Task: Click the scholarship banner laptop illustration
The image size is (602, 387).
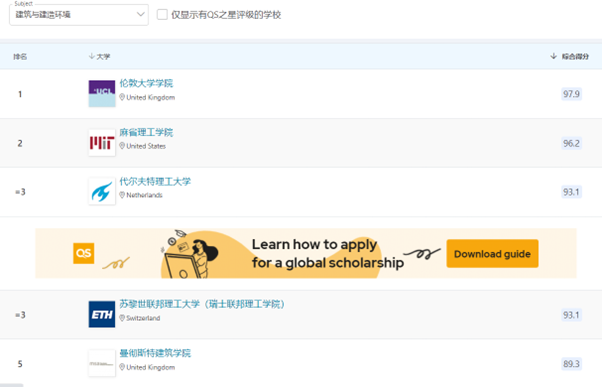Action: [190, 254]
